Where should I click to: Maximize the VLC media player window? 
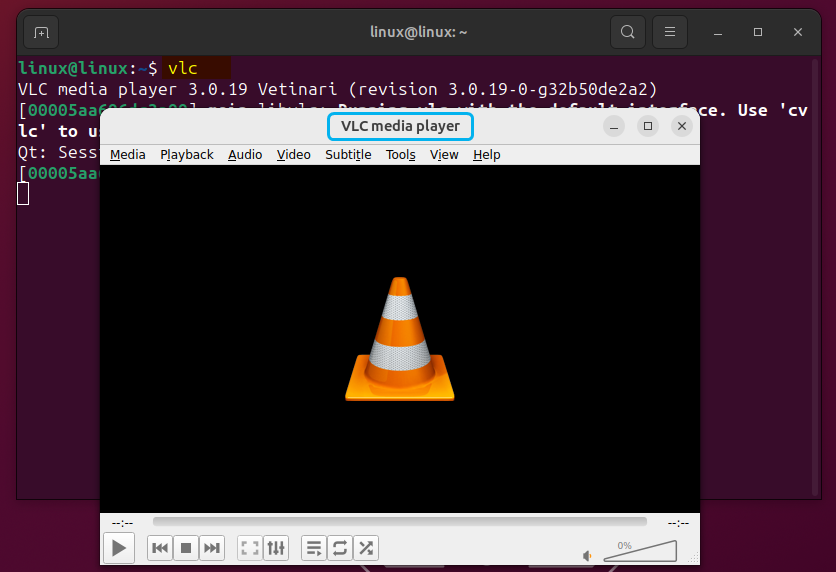point(648,126)
